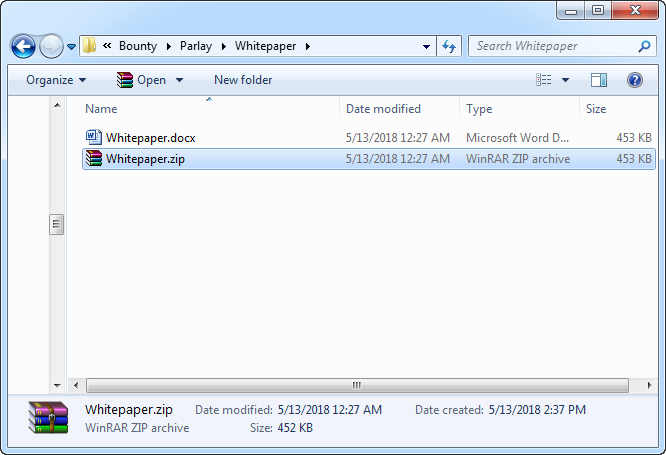
Task: Click the Forward navigation arrow button
Action: 51,46
